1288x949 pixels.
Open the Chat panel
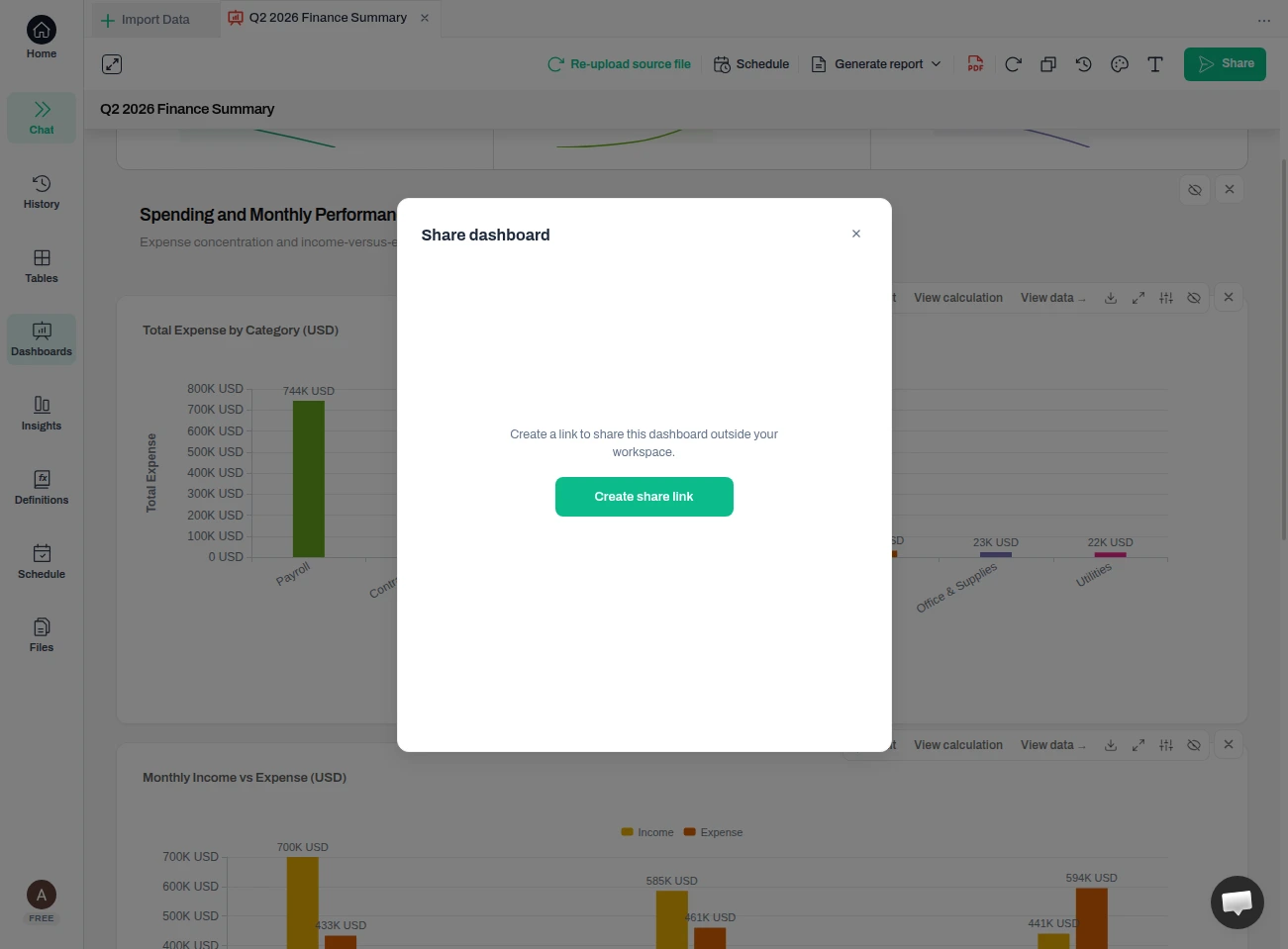tap(42, 118)
